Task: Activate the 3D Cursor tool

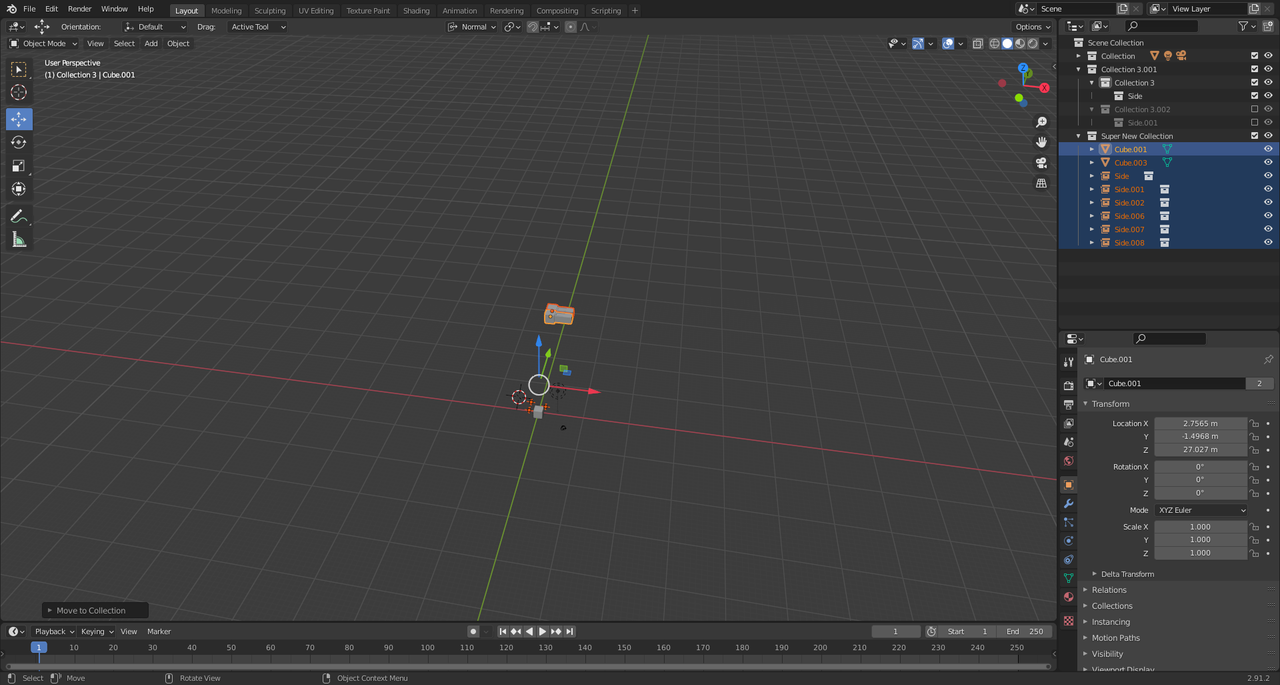Action: click(x=19, y=92)
